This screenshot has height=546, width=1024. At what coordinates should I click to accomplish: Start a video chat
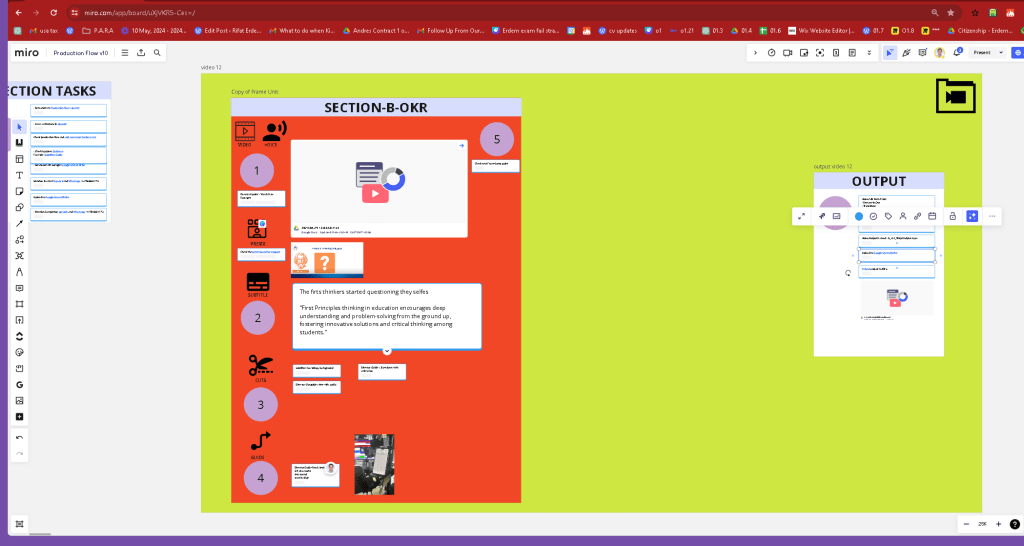[x=788, y=53]
